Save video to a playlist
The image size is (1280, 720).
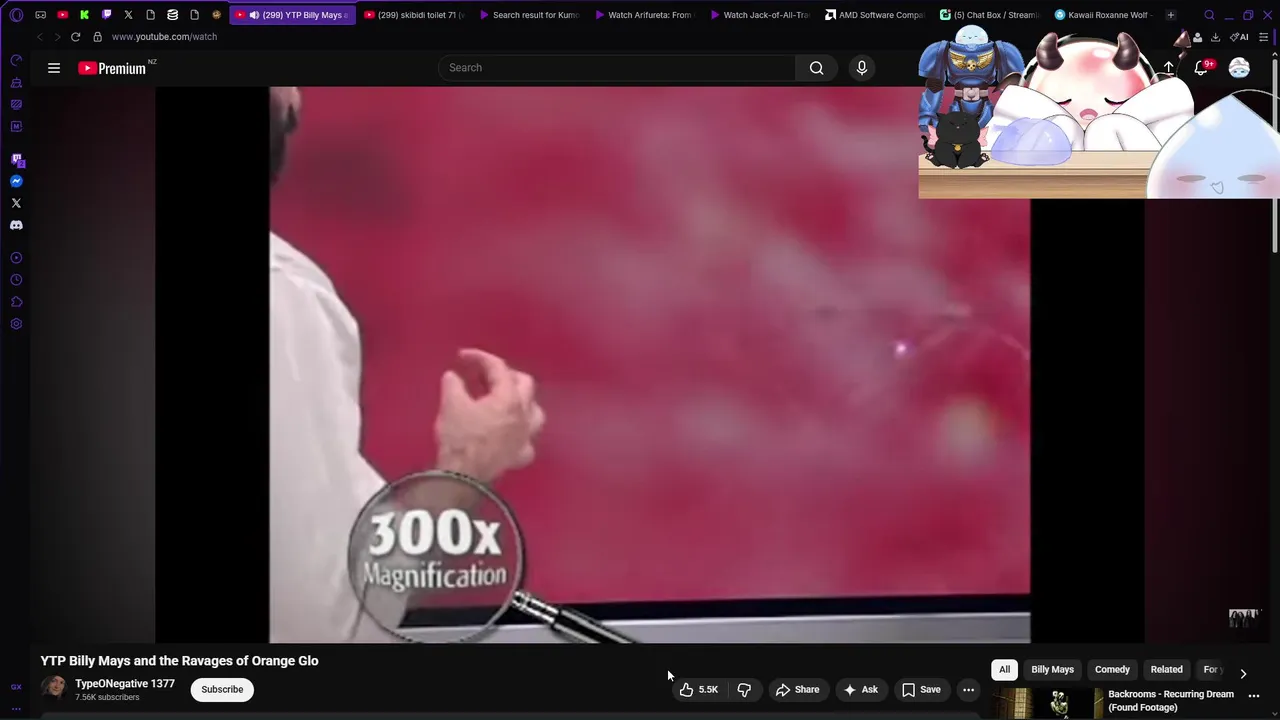pyautogui.click(x=921, y=689)
